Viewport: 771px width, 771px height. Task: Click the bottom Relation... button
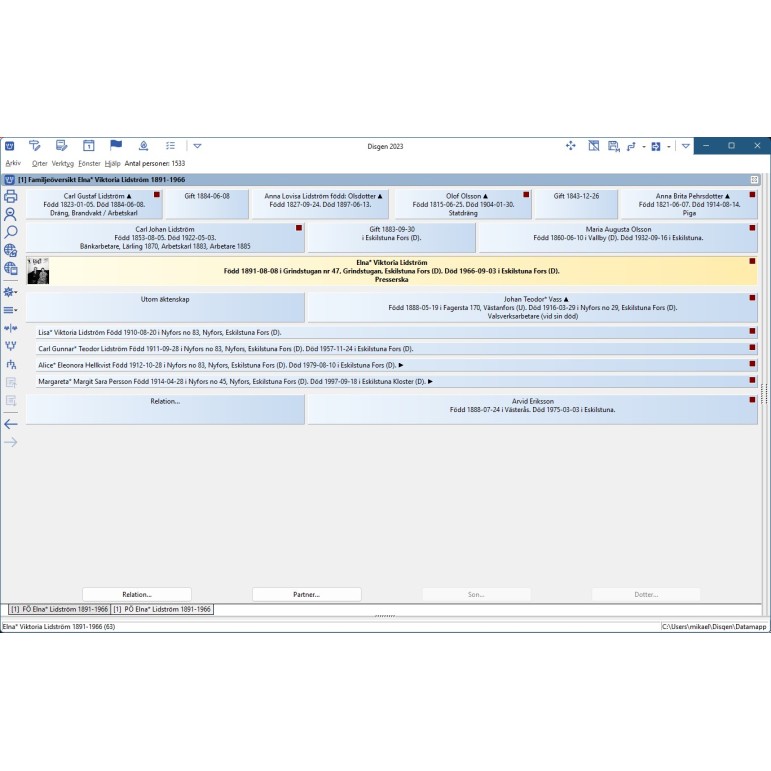pos(136,594)
